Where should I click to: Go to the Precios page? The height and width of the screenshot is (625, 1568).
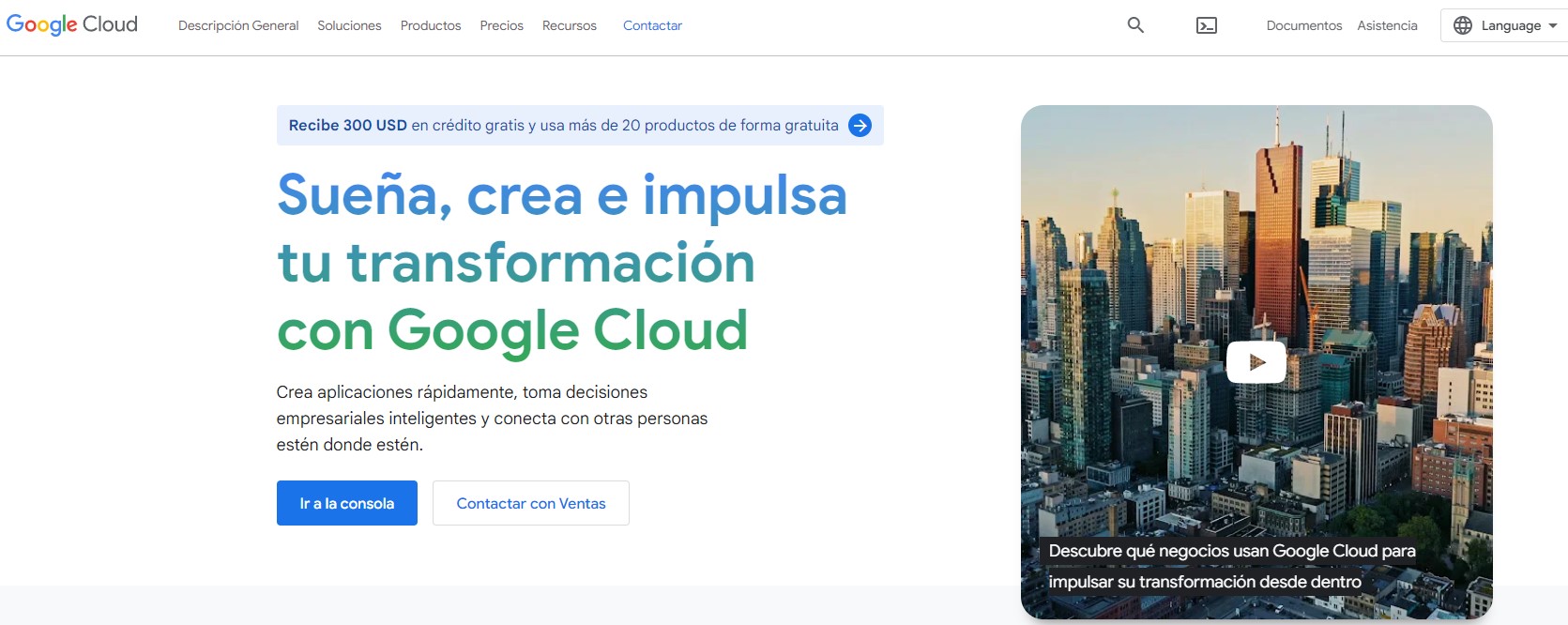(x=502, y=25)
